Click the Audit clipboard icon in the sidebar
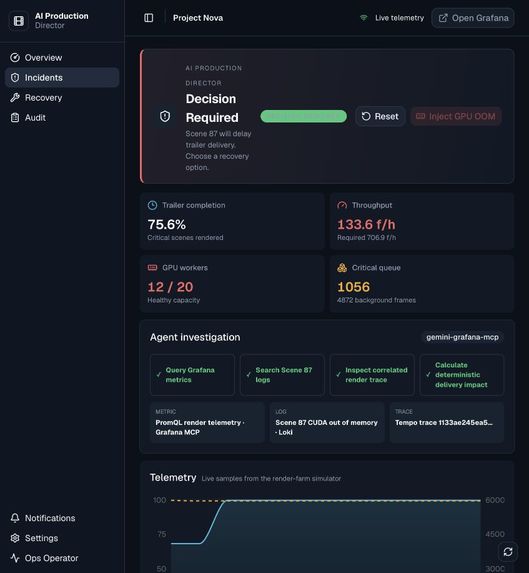The height and width of the screenshot is (573, 529). (x=15, y=118)
